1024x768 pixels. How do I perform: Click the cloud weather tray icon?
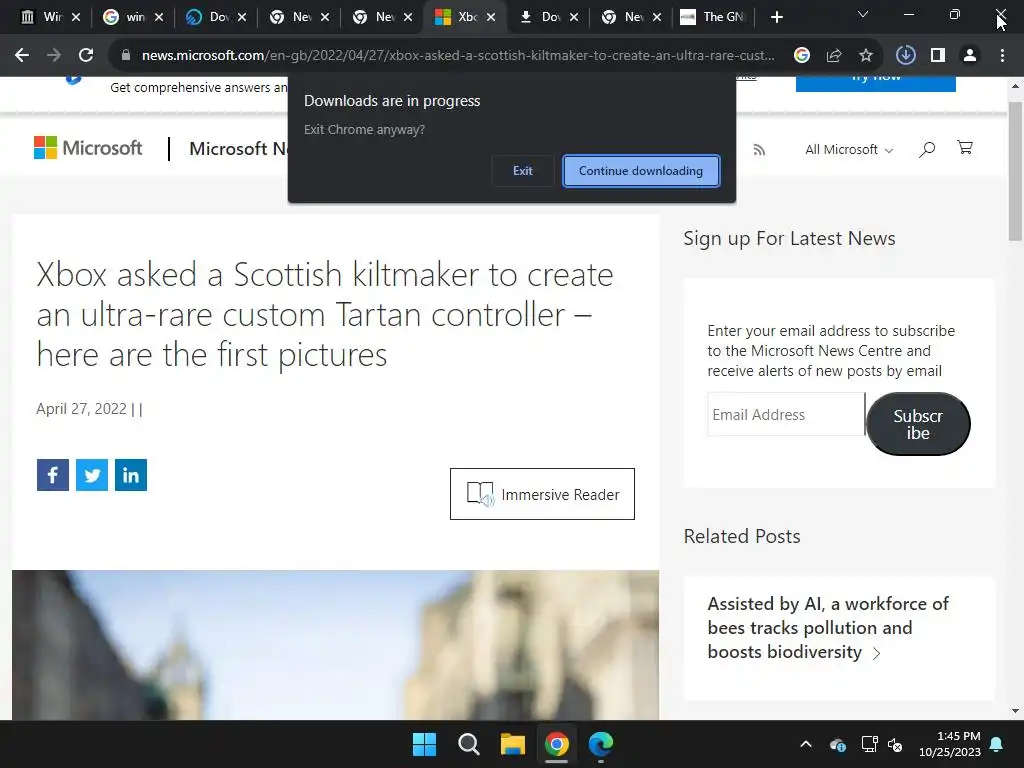click(837, 744)
